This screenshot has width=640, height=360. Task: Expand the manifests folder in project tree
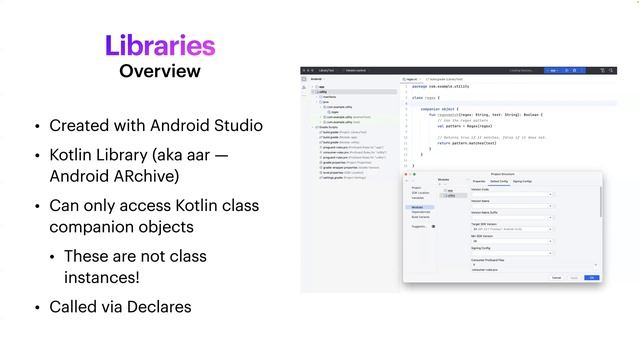[317, 97]
